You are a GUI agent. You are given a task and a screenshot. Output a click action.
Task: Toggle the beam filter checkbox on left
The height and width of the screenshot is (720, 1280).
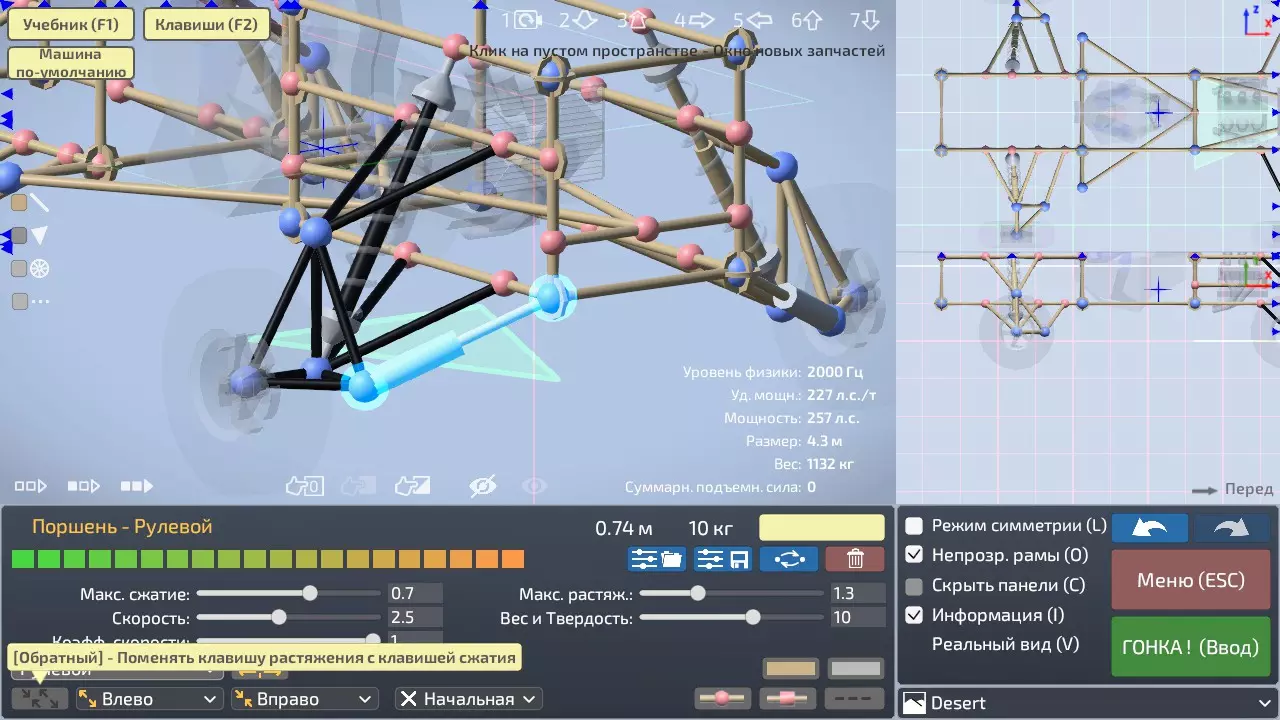click(x=19, y=203)
